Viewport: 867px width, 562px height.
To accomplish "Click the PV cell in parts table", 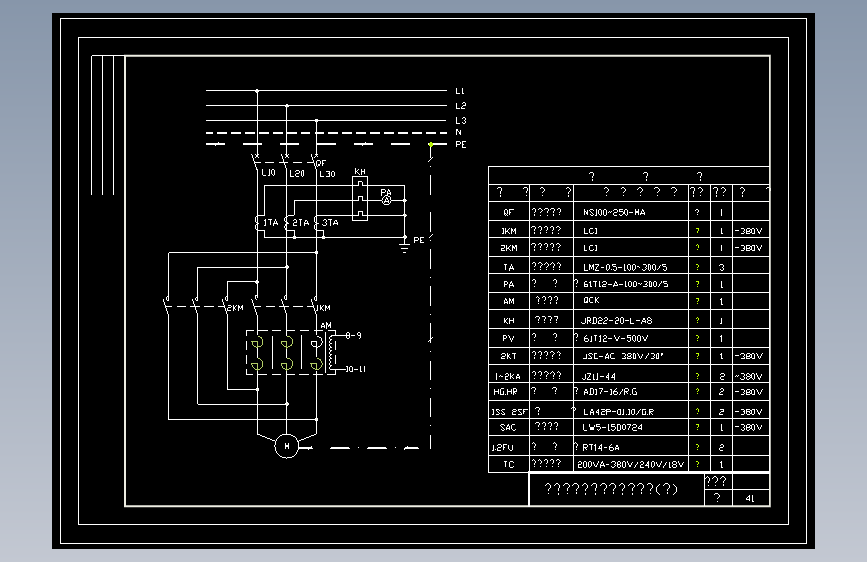I will click(508, 339).
